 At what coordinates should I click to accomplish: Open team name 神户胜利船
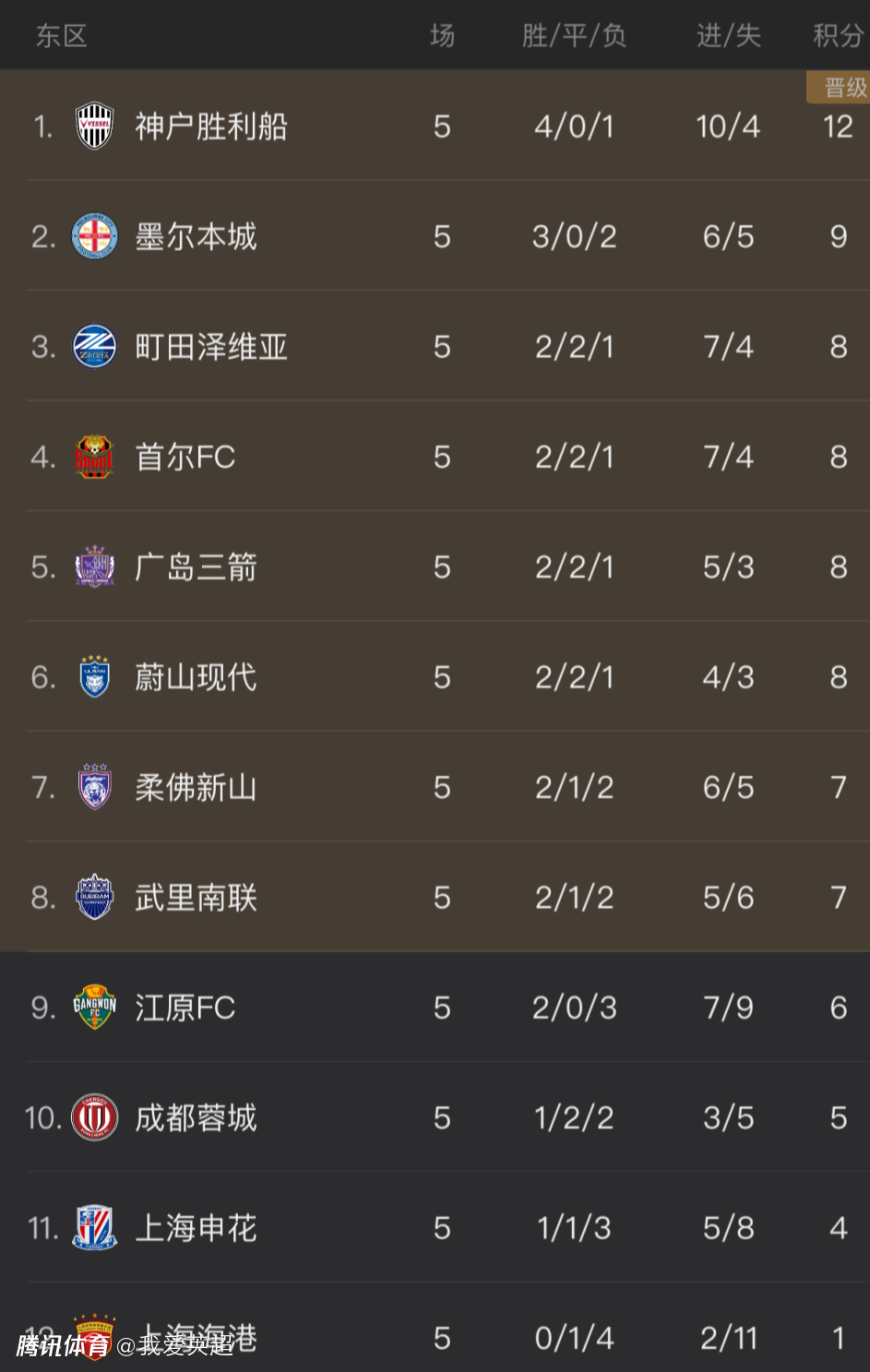211,126
